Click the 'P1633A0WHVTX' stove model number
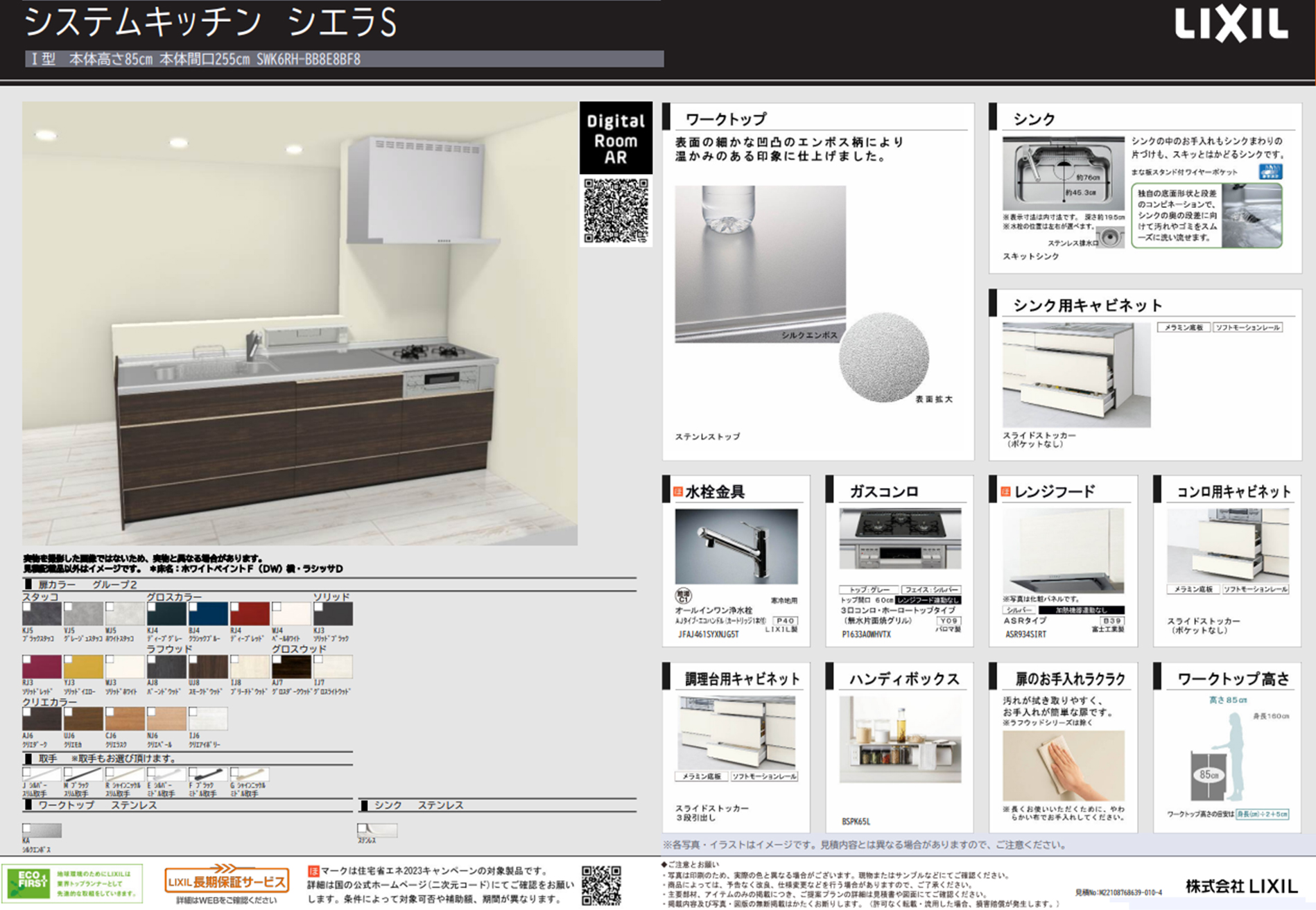 (866, 634)
